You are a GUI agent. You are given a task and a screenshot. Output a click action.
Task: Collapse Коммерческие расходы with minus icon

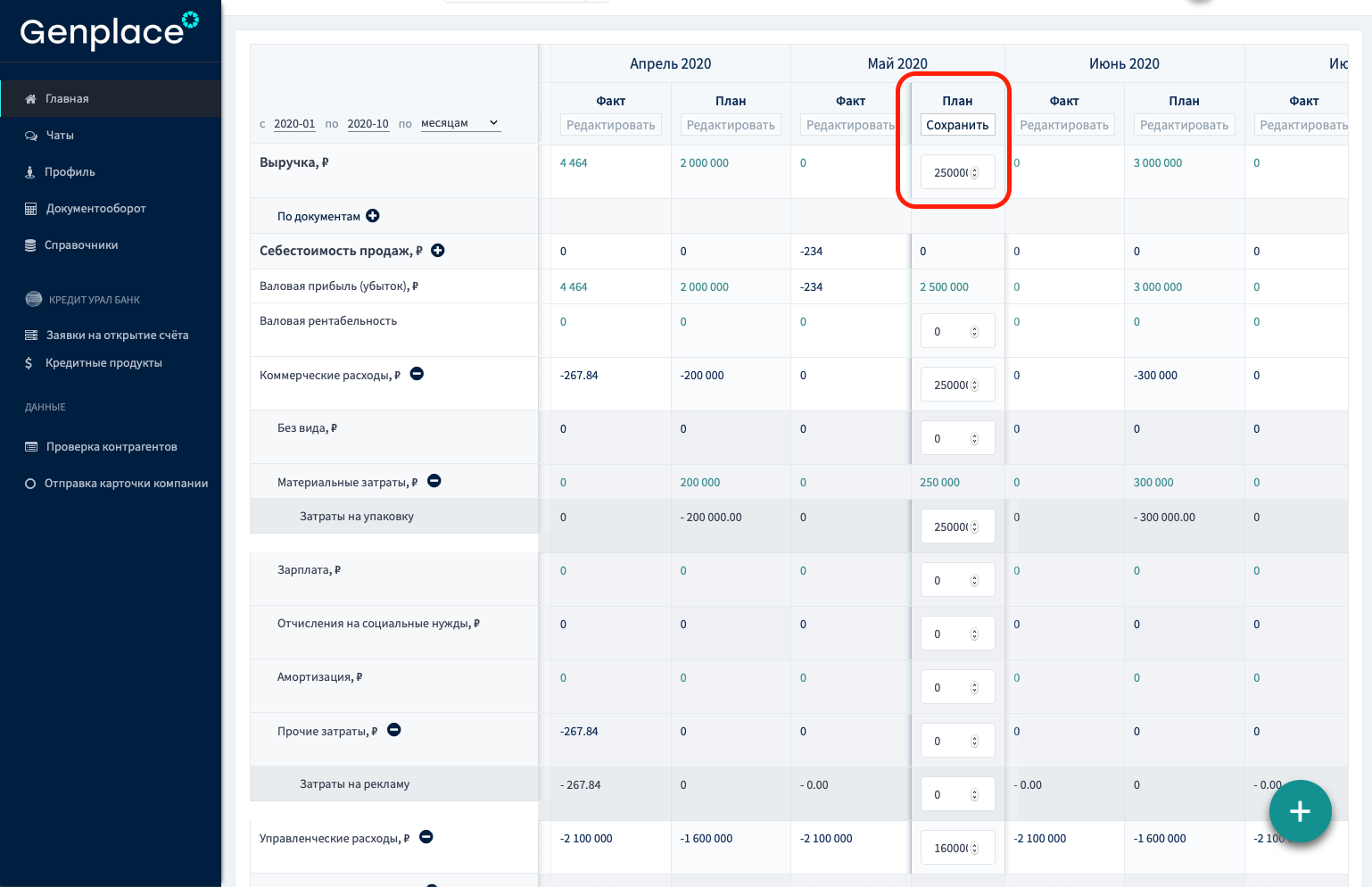417,374
